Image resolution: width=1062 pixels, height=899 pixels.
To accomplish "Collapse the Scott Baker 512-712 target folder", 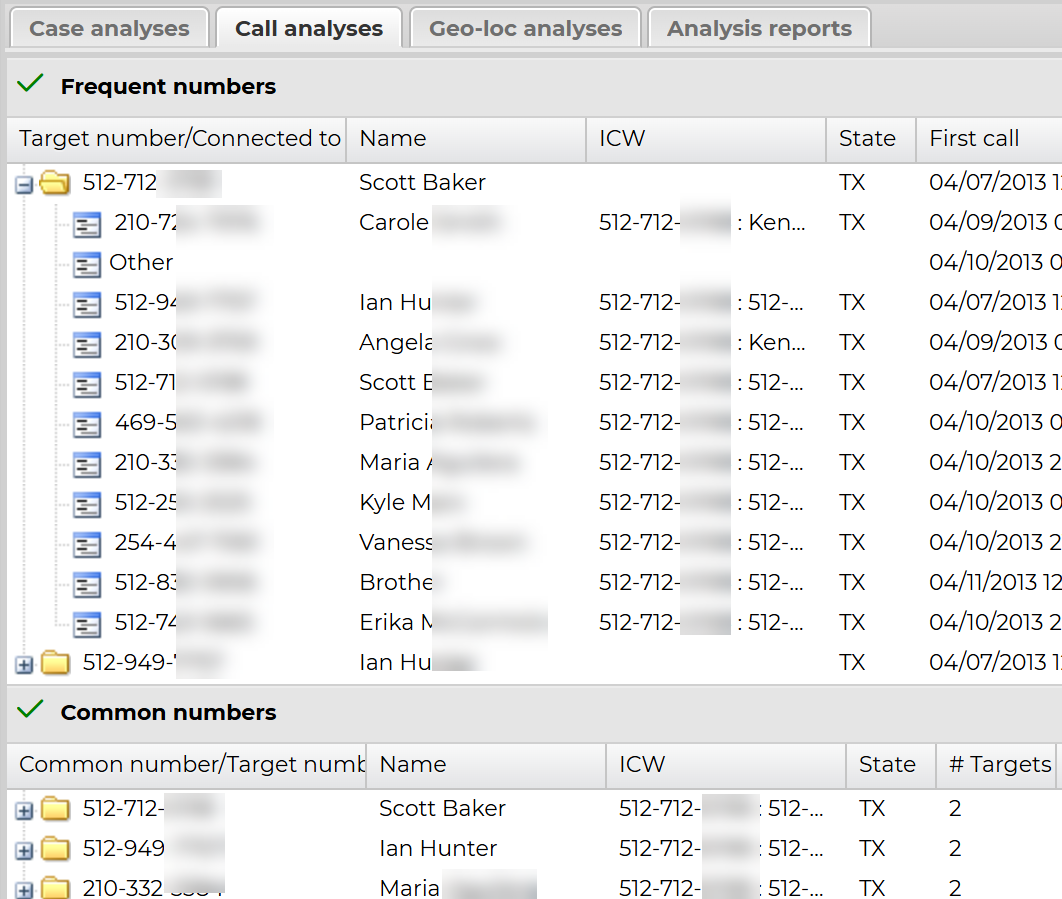I will [25, 184].
